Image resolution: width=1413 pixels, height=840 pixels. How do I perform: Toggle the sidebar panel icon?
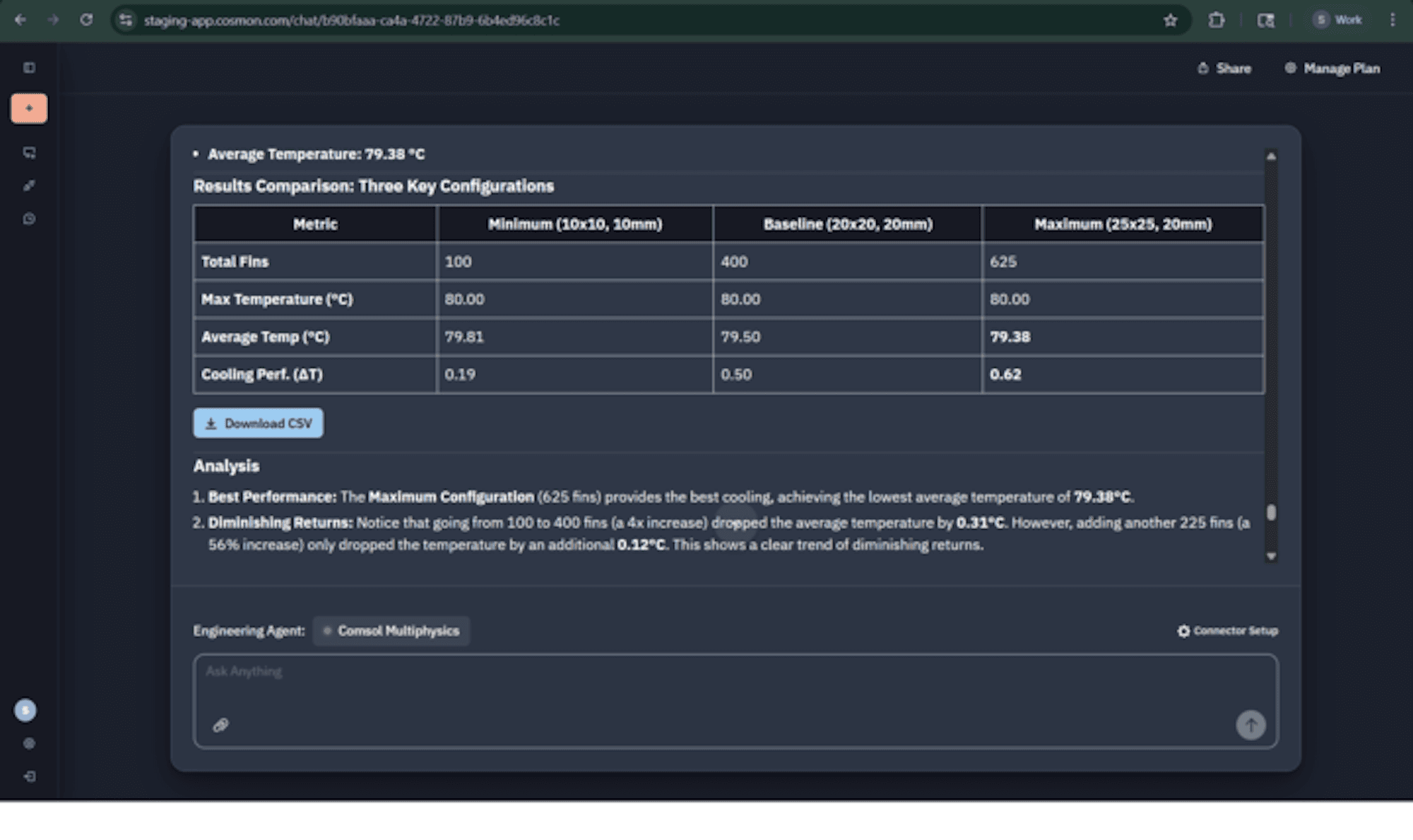(x=29, y=68)
